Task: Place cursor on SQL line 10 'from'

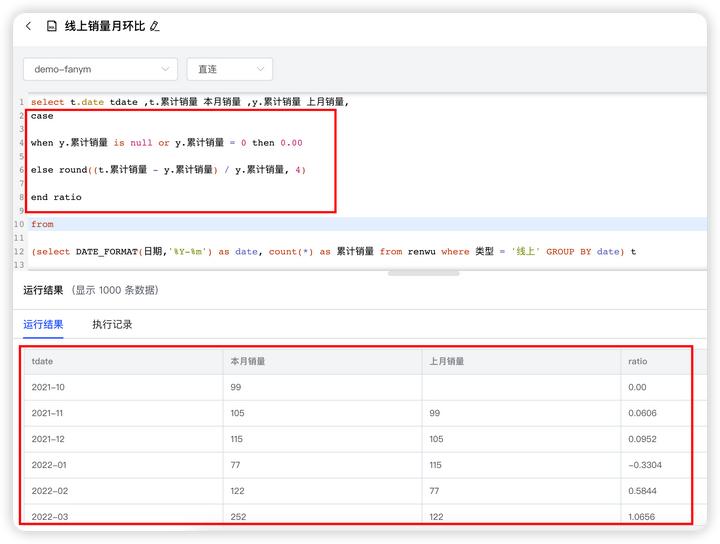Action: pyautogui.click(x=42, y=224)
